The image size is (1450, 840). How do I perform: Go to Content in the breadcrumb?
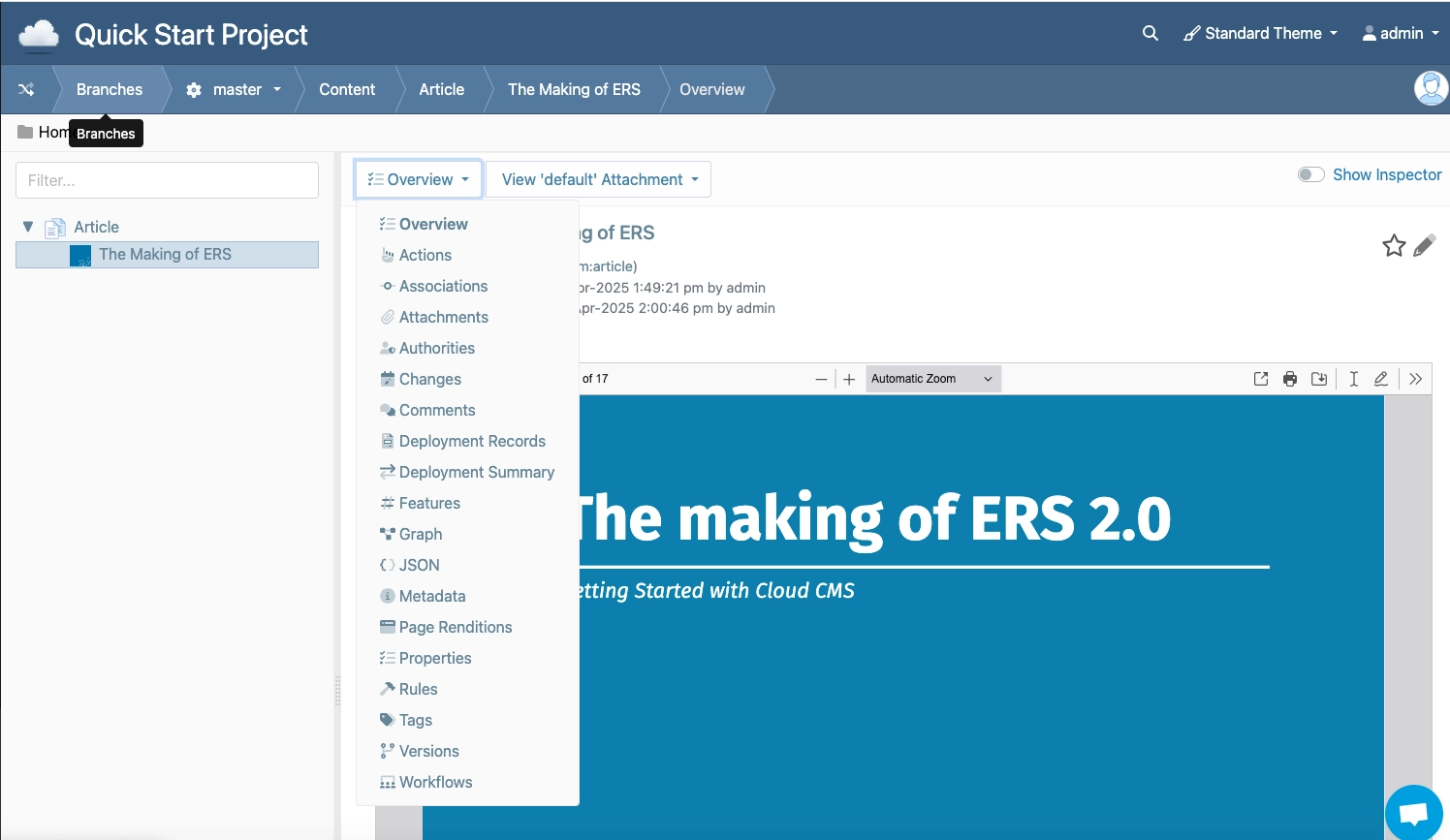[x=347, y=89]
